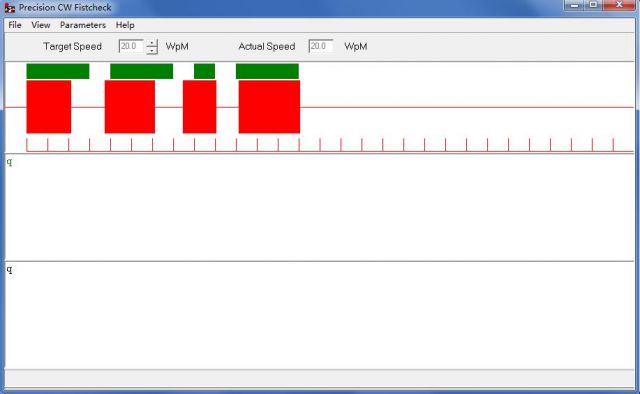Click the Target Speed input field
This screenshot has width=640, height=394.
131,46
